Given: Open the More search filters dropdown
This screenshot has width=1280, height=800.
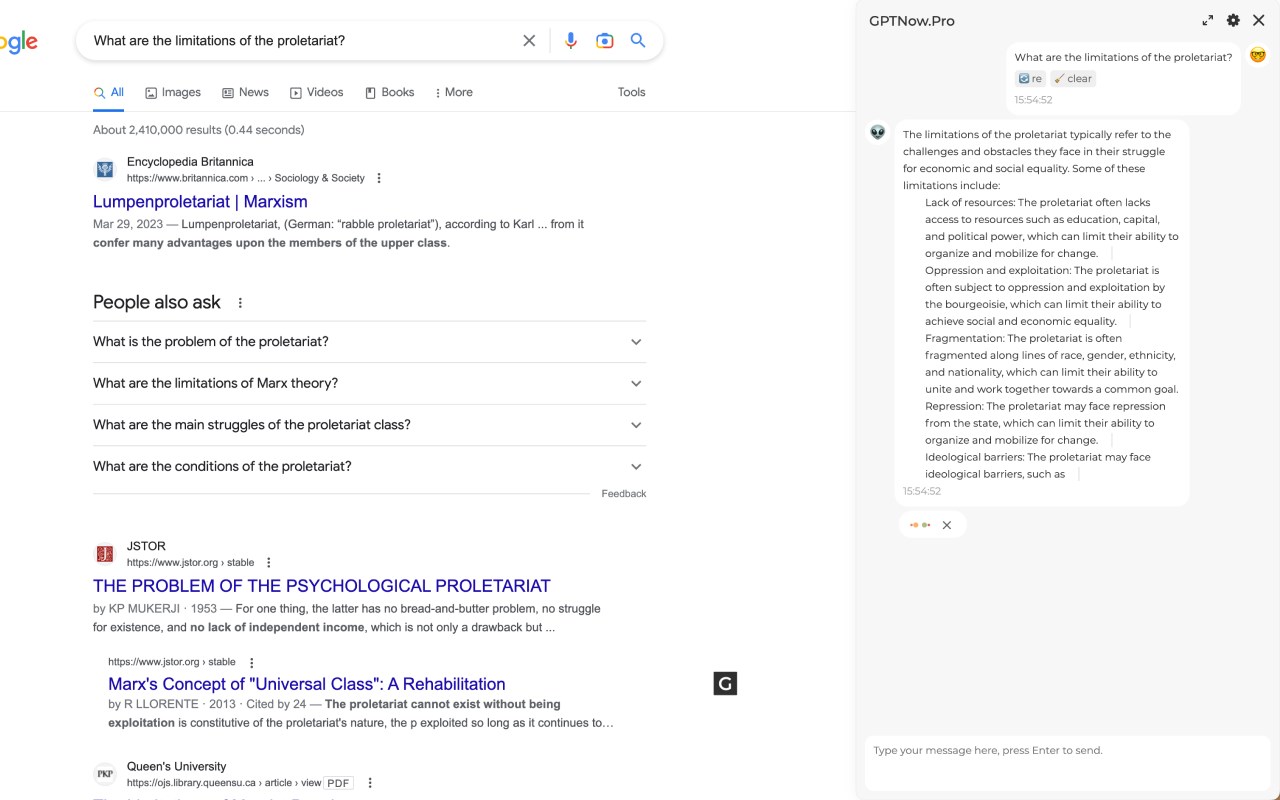Looking at the screenshot, I should (x=453, y=92).
